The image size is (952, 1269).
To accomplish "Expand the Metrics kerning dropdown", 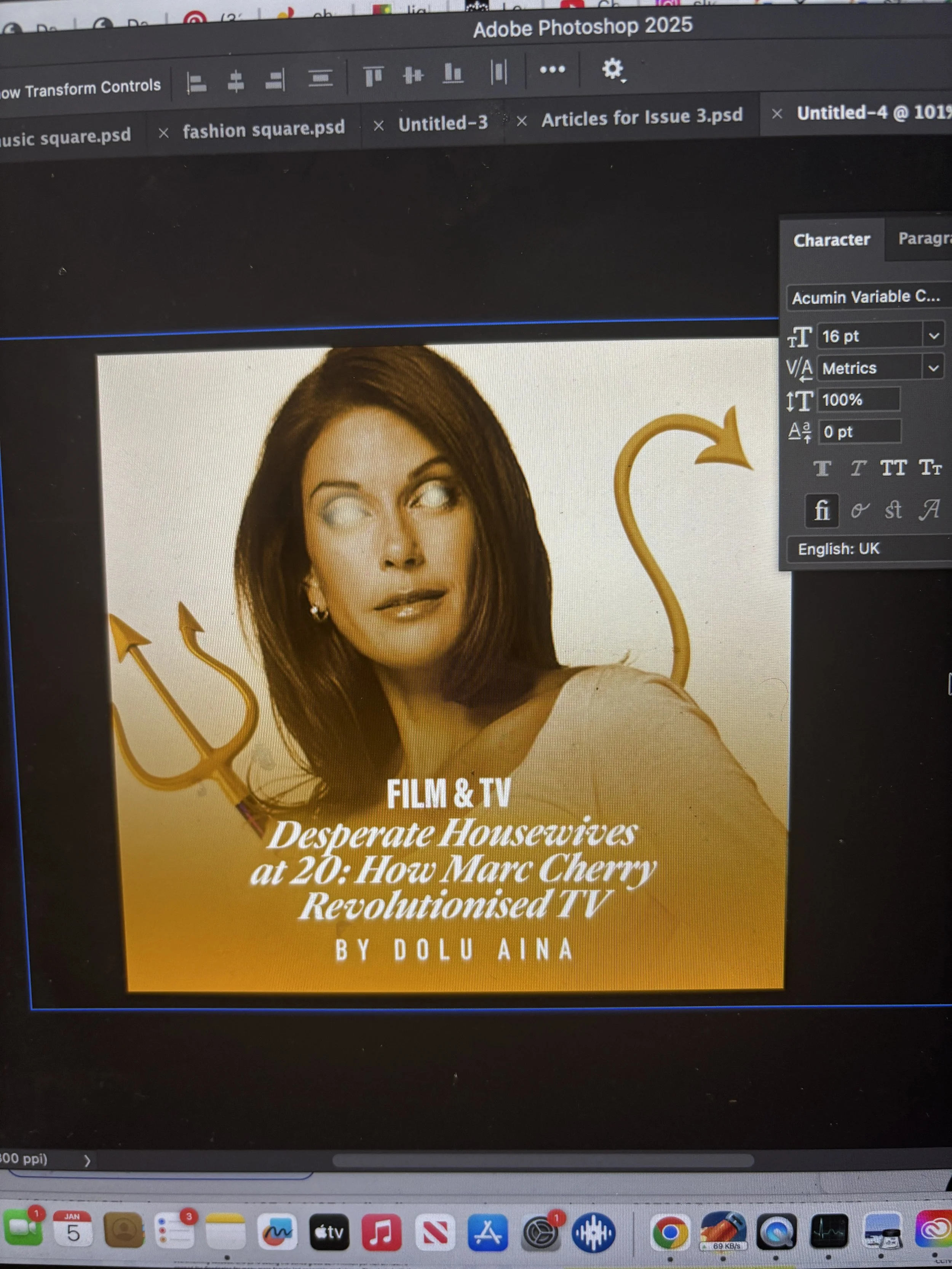I will tap(933, 367).
